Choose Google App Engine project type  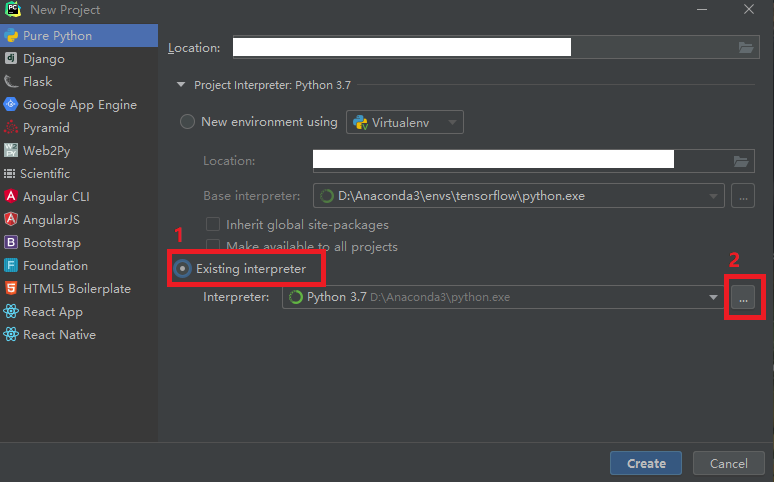(x=79, y=104)
